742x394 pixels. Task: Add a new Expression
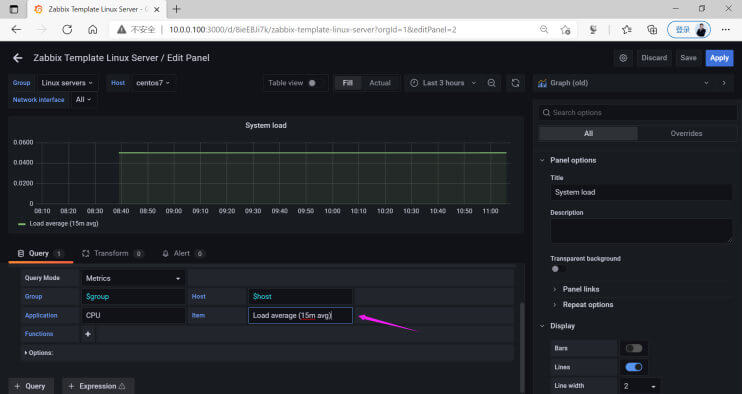(x=98, y=386)
